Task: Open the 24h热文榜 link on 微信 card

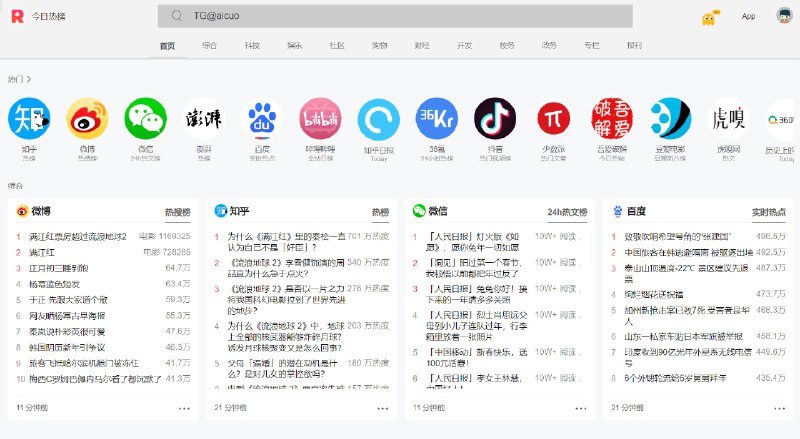Action: point(567,212)
